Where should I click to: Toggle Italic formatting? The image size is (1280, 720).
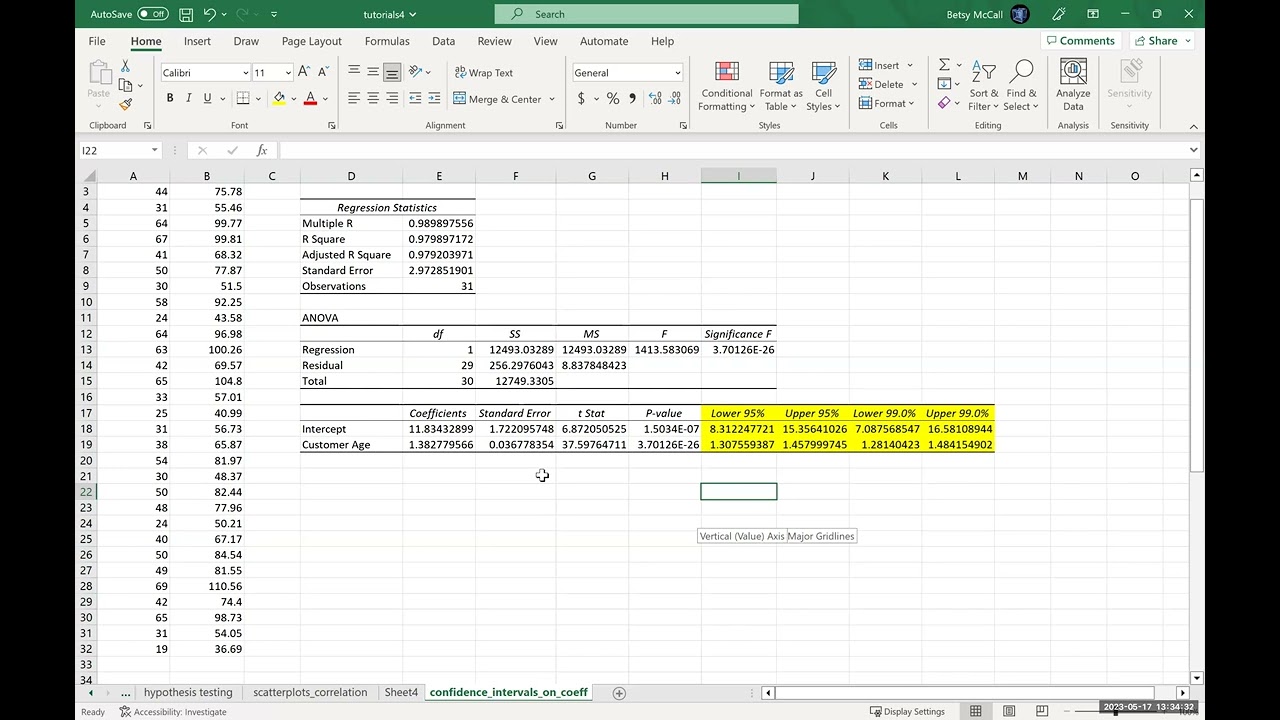pyautogui.click(x=188, y=98)
